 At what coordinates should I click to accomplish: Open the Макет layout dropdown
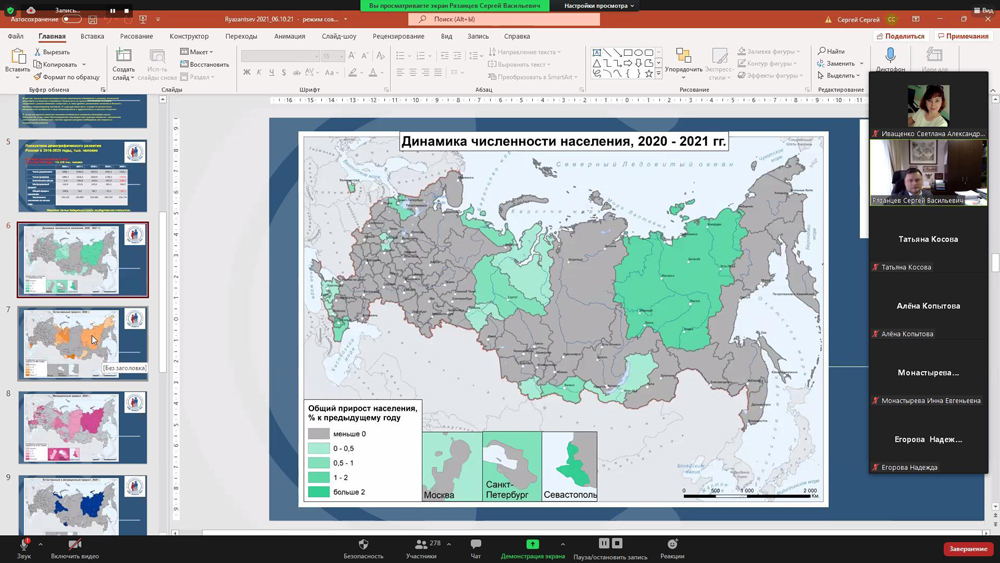197,52
